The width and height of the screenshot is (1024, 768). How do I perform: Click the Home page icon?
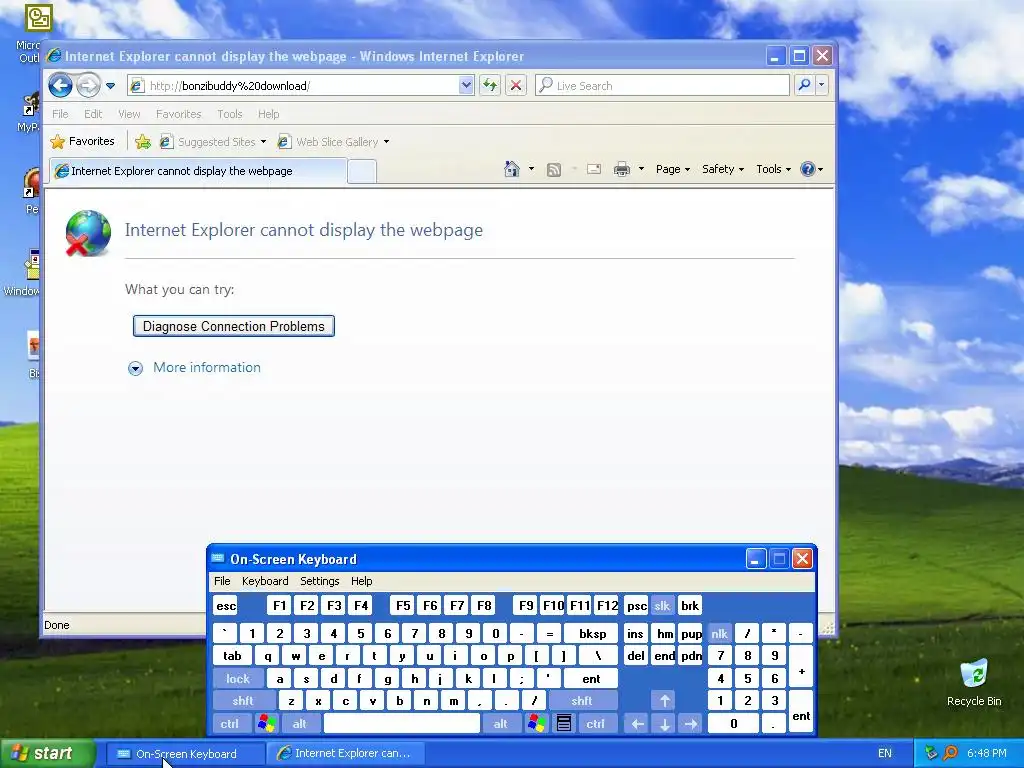(x=512, y=169)
